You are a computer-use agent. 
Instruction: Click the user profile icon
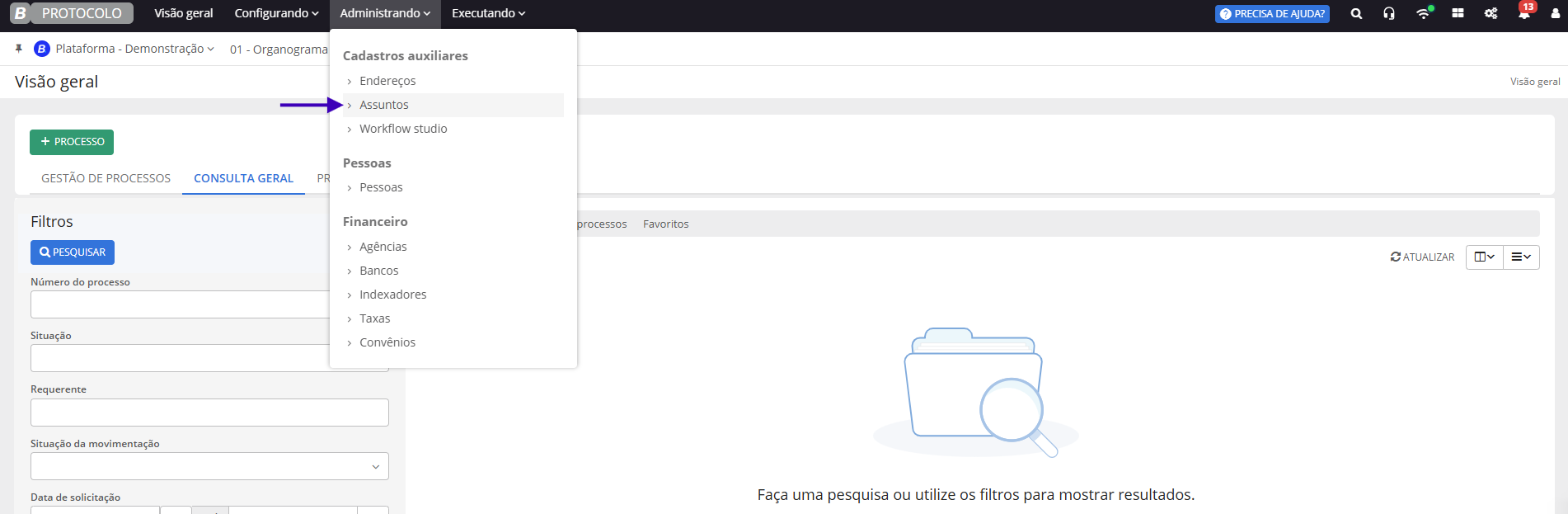(x=1555, y=14)
